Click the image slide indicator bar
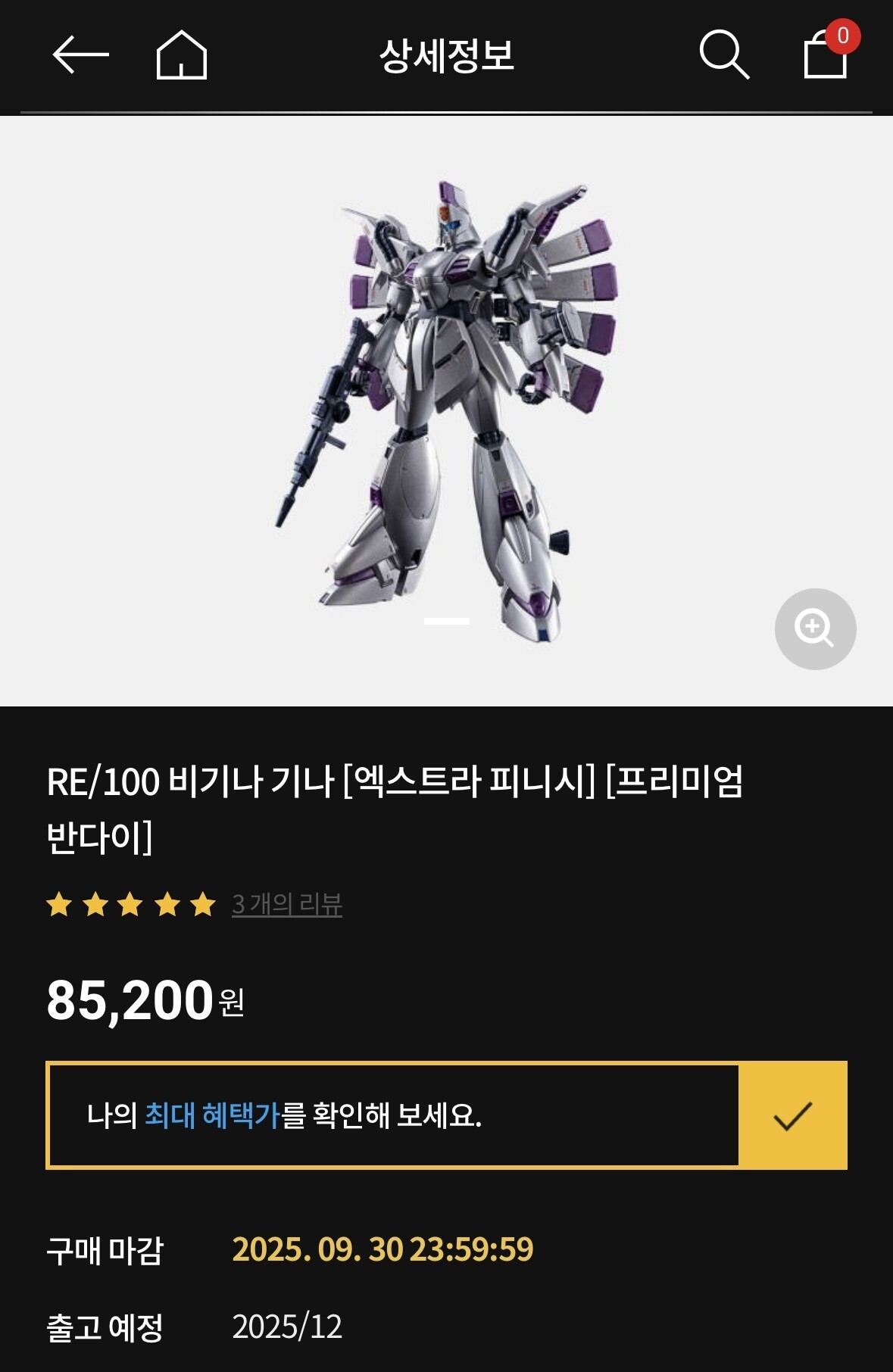The image size is (893, 1372). (447, 621)
